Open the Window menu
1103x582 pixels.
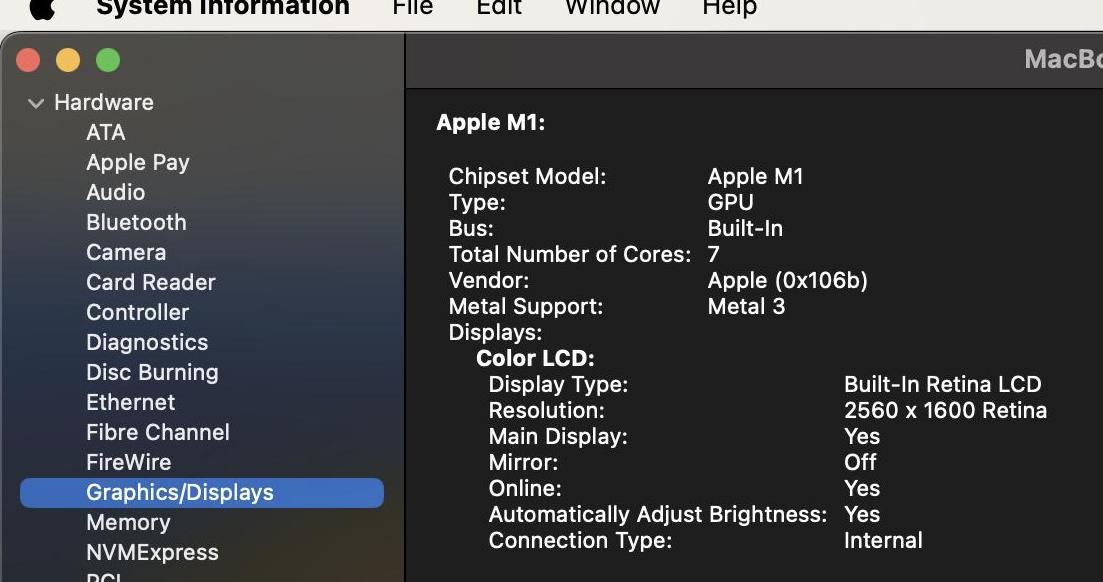pos(612,8)
